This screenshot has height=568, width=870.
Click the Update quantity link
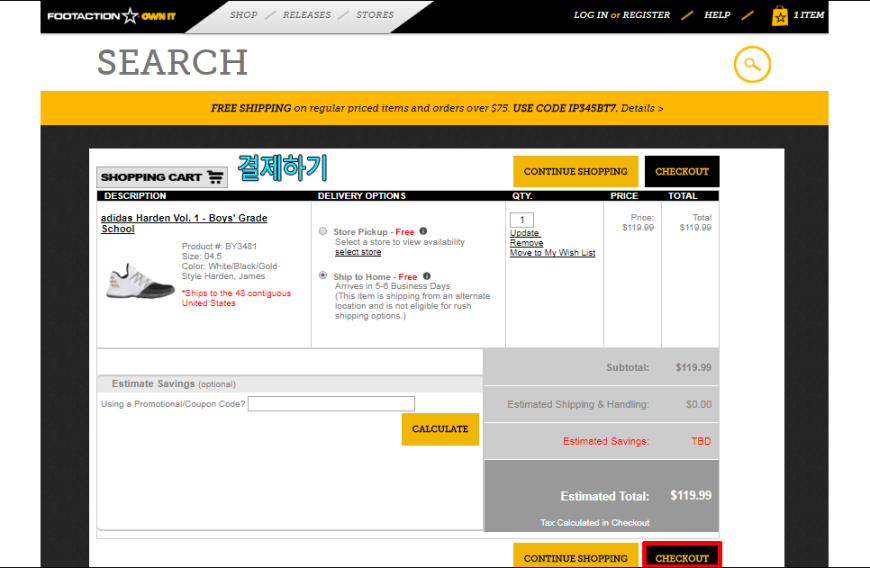(525, 233)
